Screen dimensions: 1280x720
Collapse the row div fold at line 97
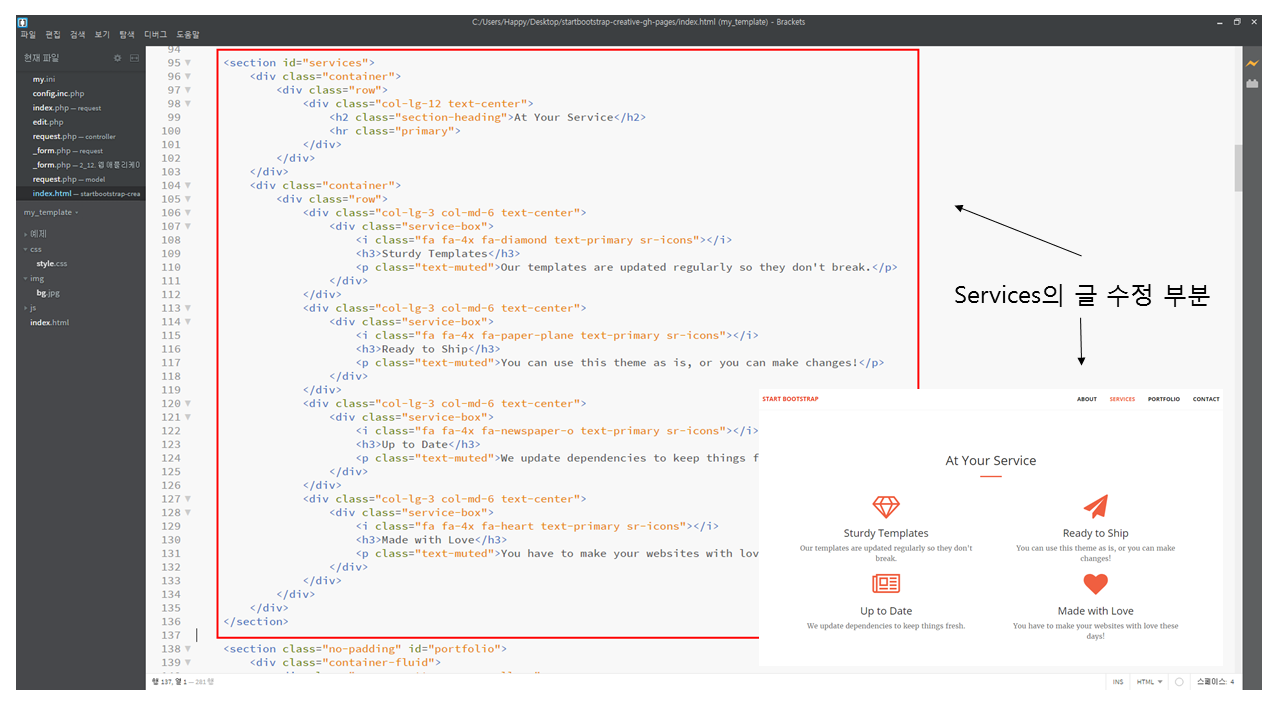[188, 90]
